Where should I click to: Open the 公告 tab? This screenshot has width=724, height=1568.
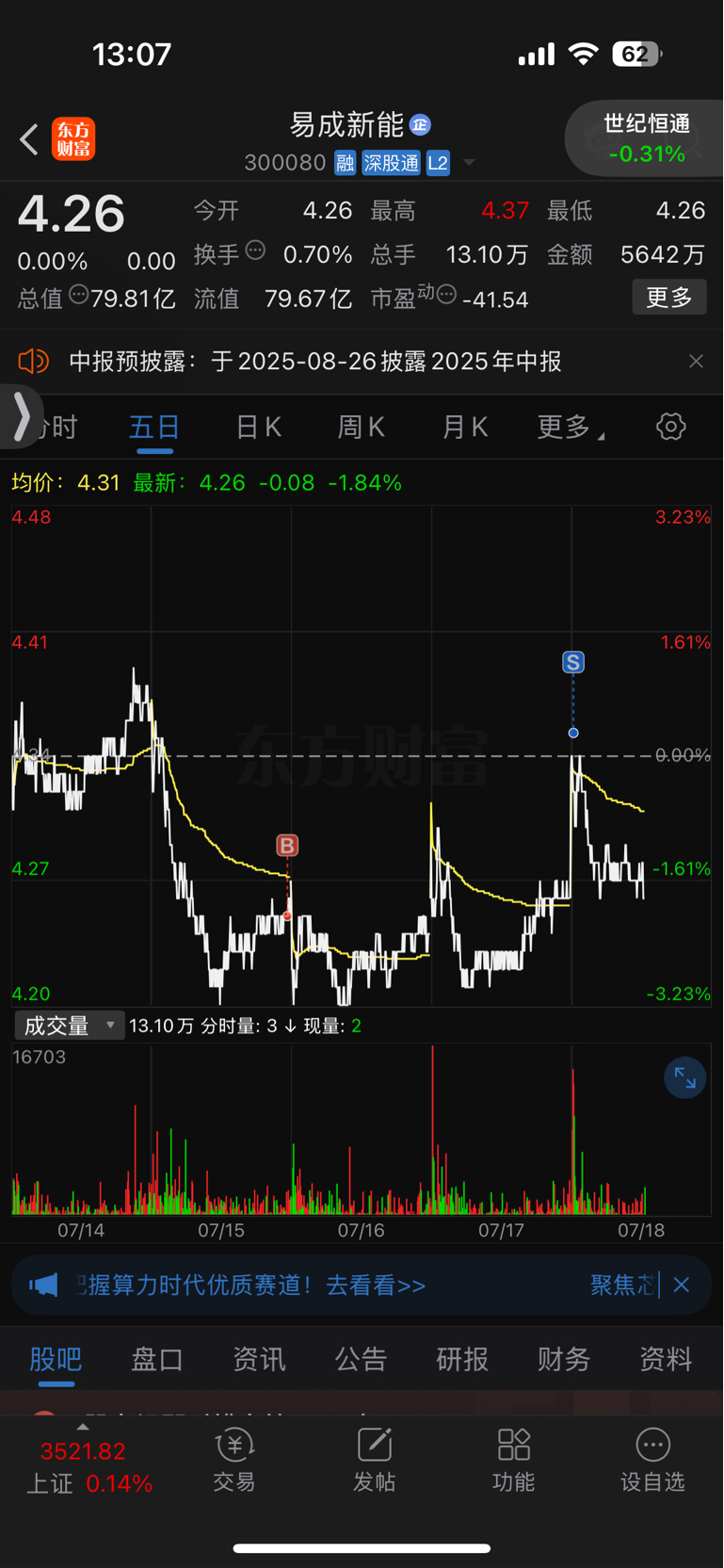coord(361,1359)
